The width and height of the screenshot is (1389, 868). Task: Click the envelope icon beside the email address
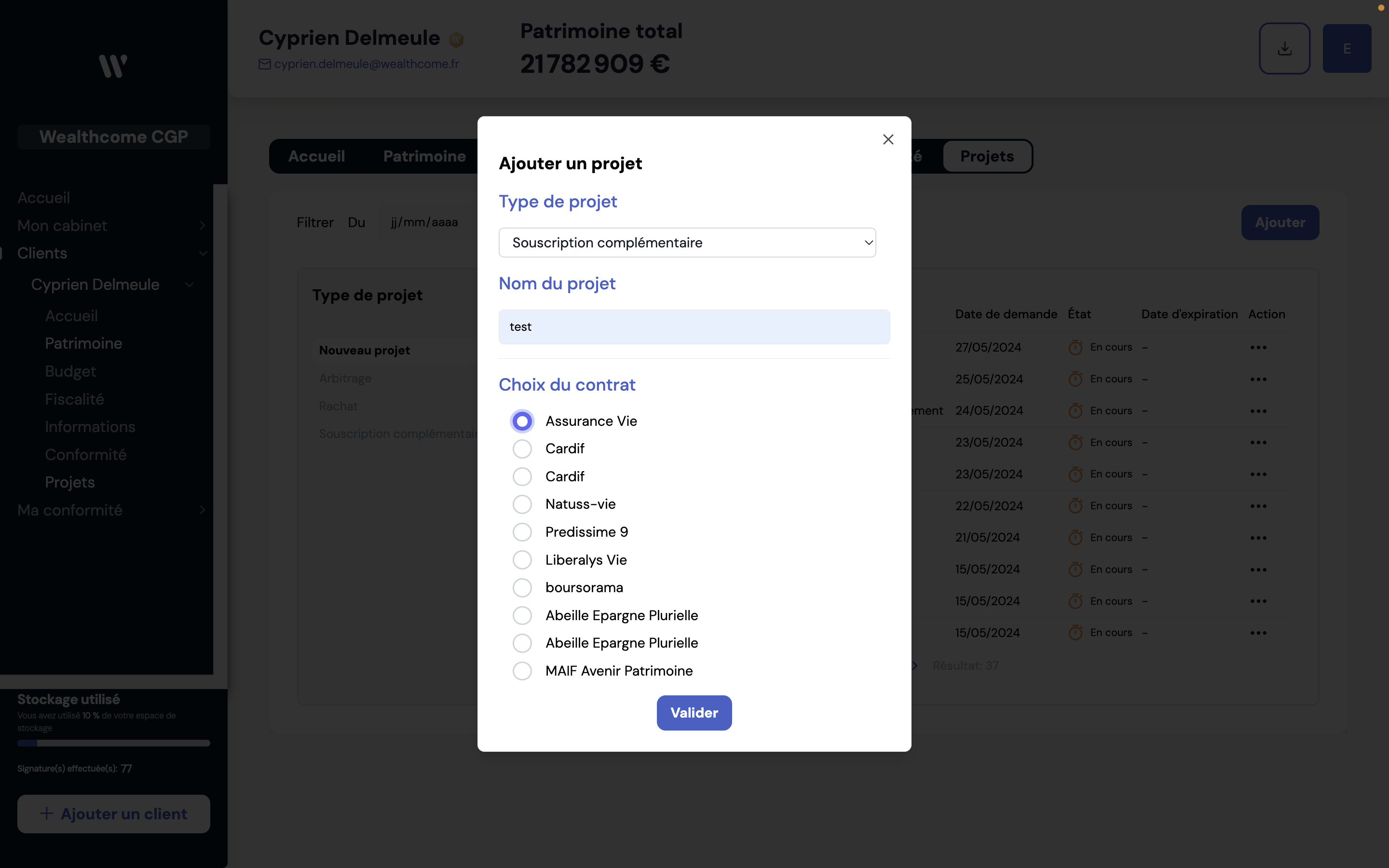(x=265, y=64)
